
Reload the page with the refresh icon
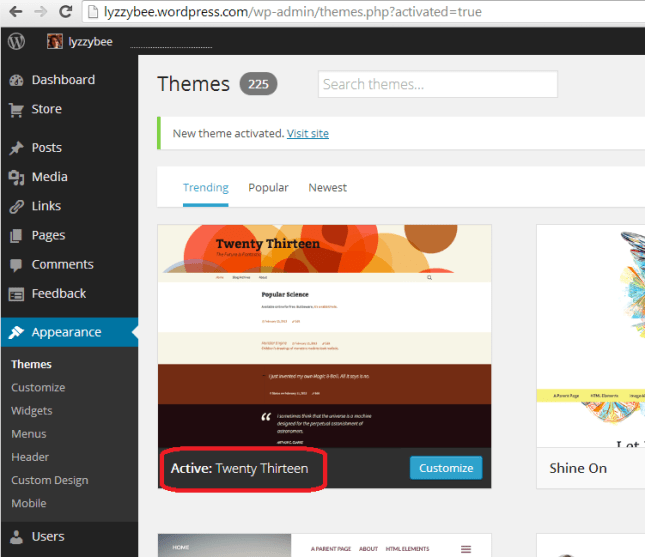tap(64, 12)
